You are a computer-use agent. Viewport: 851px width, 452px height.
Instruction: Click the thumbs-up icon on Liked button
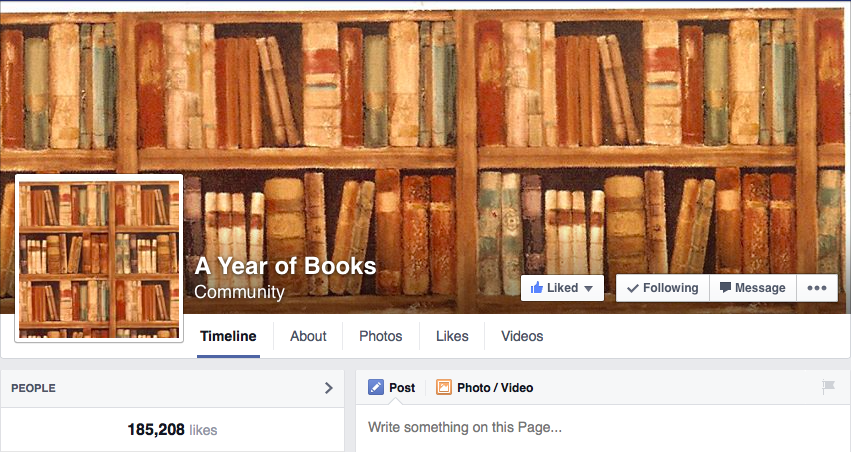click(536, 288)
